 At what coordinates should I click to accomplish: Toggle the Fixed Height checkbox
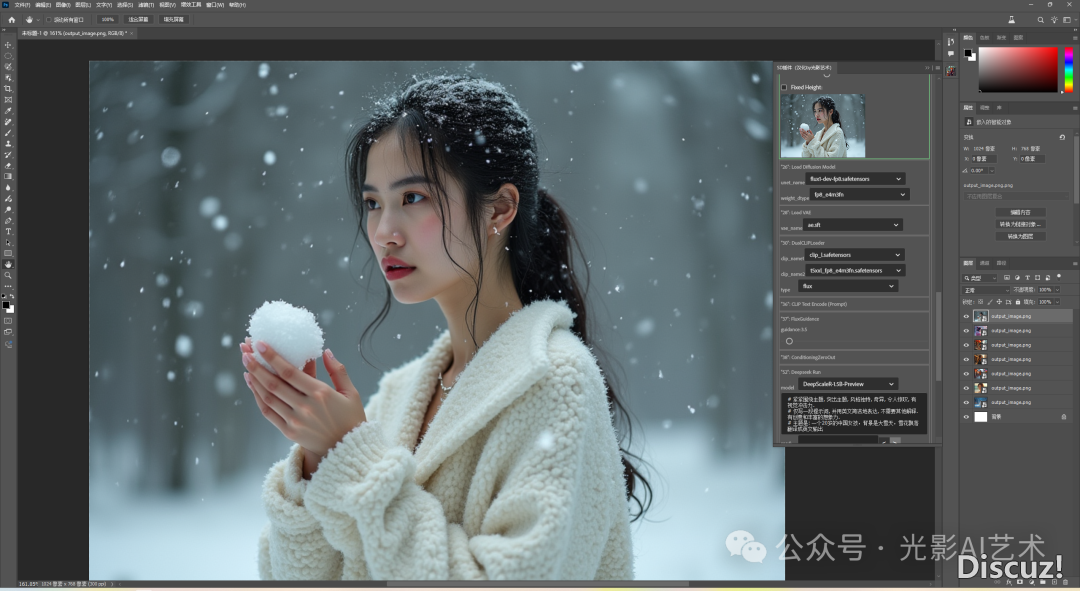tap(784, 87)
